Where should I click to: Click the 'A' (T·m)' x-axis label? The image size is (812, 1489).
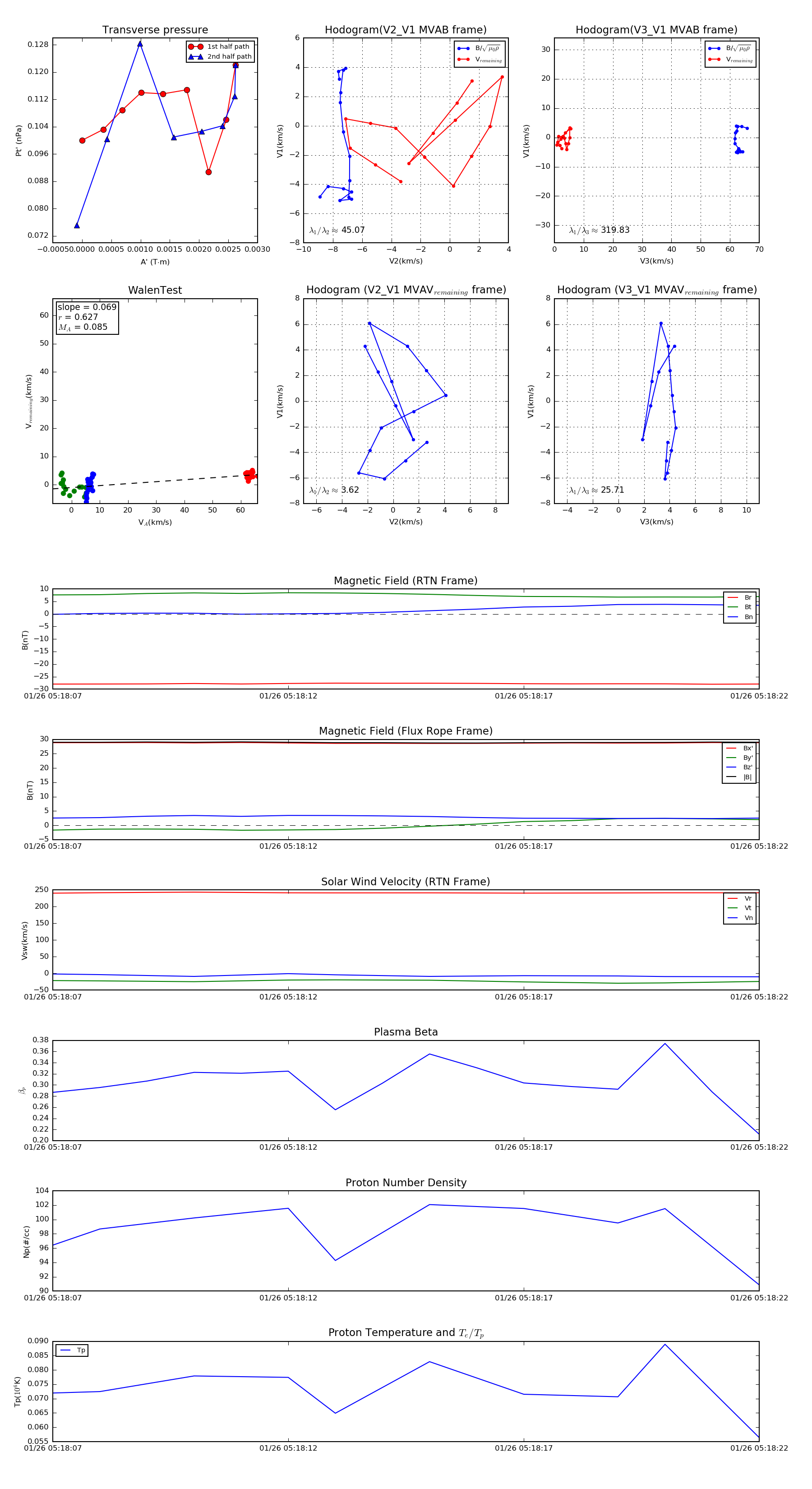(x=155, y=262)
